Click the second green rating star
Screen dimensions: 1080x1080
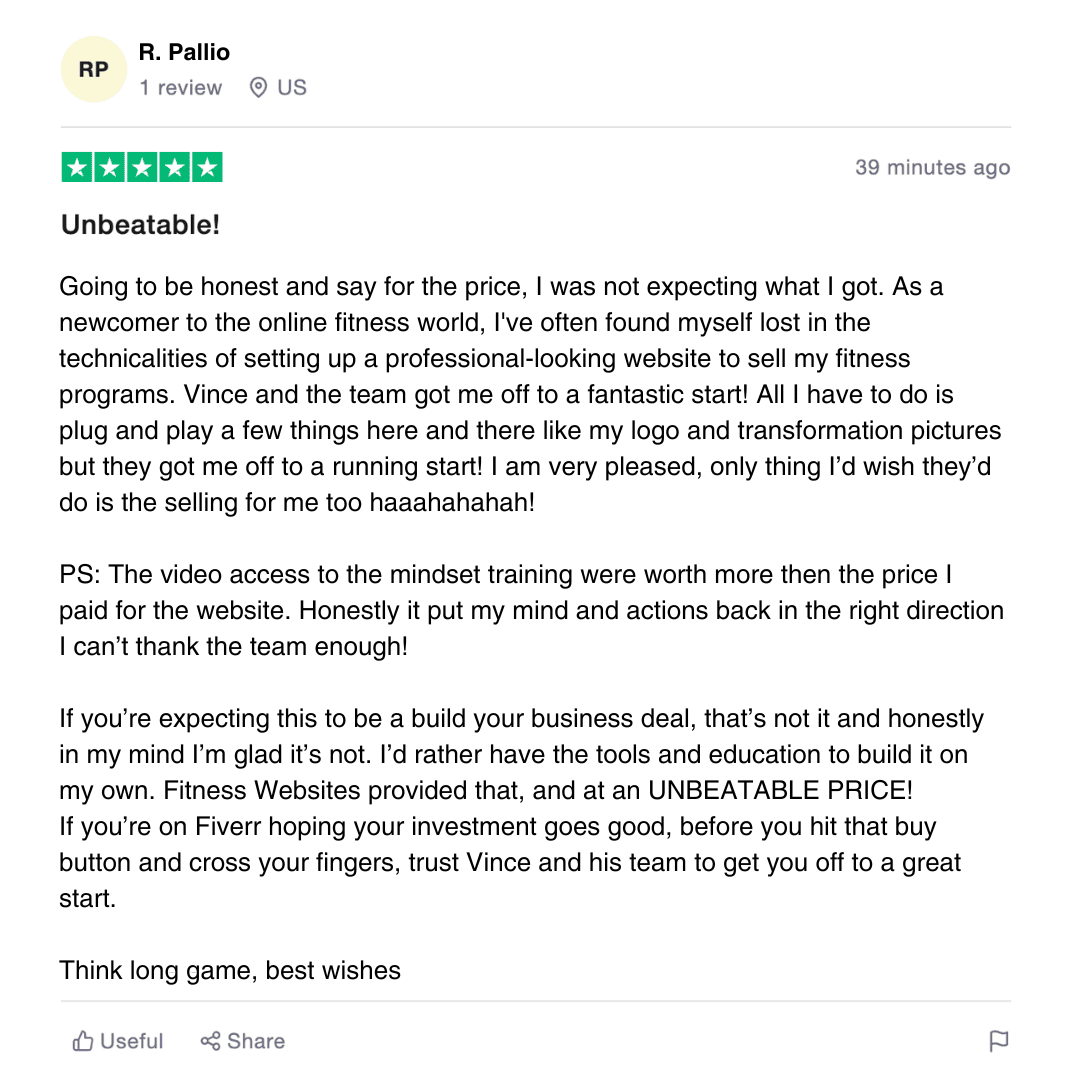110,167
